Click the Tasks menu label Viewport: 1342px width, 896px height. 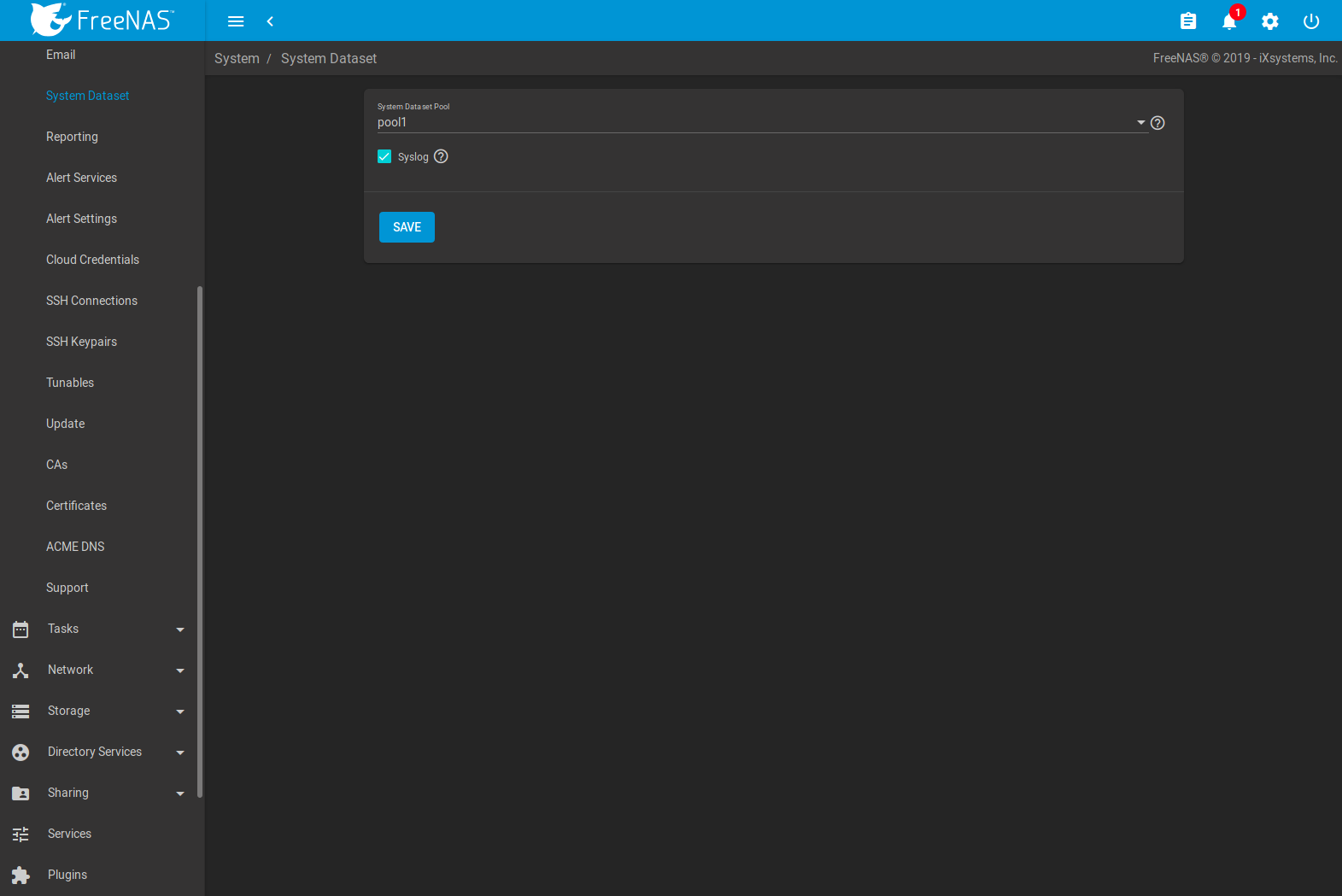point(63,629)
